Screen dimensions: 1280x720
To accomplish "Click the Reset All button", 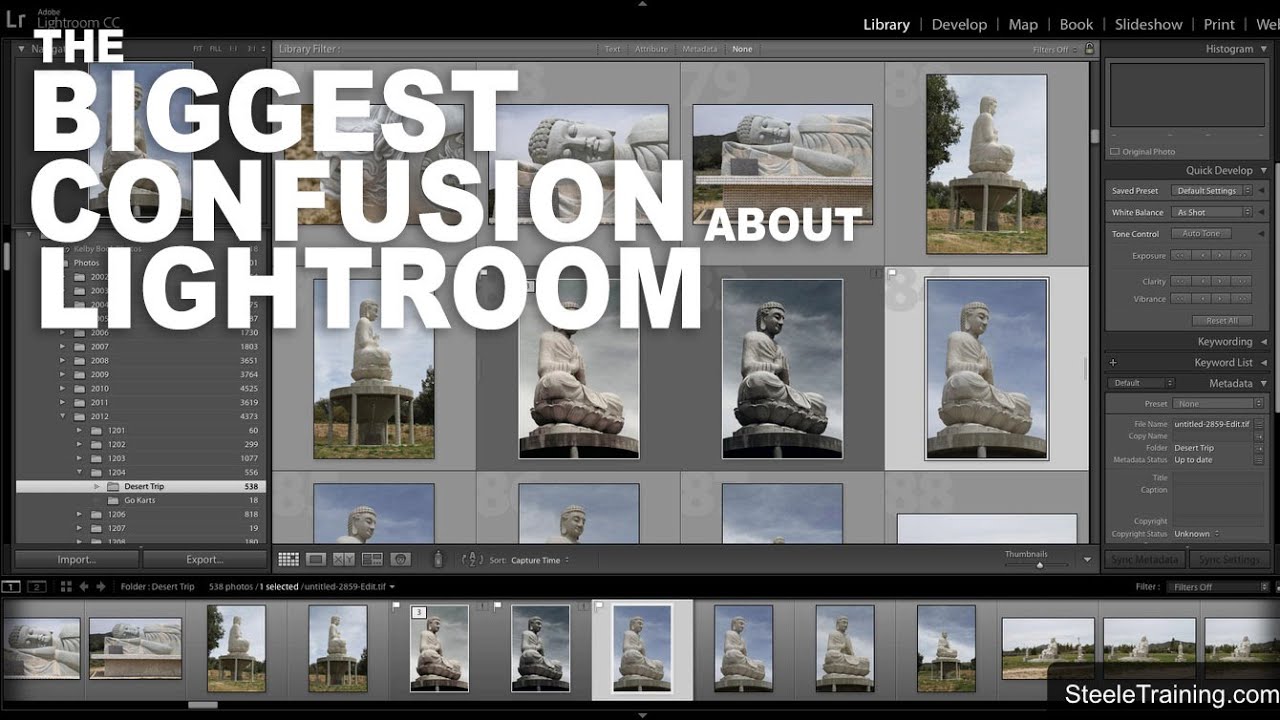I will (1222, 321).
